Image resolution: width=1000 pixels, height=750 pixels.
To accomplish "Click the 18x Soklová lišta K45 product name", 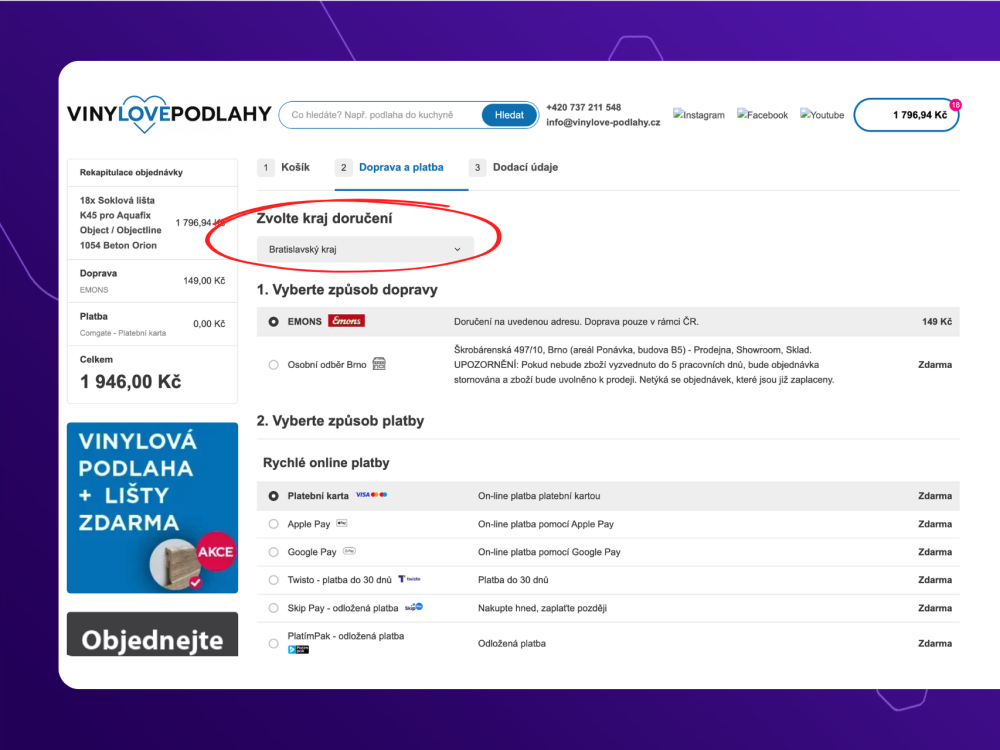I will tap(121, 223).
